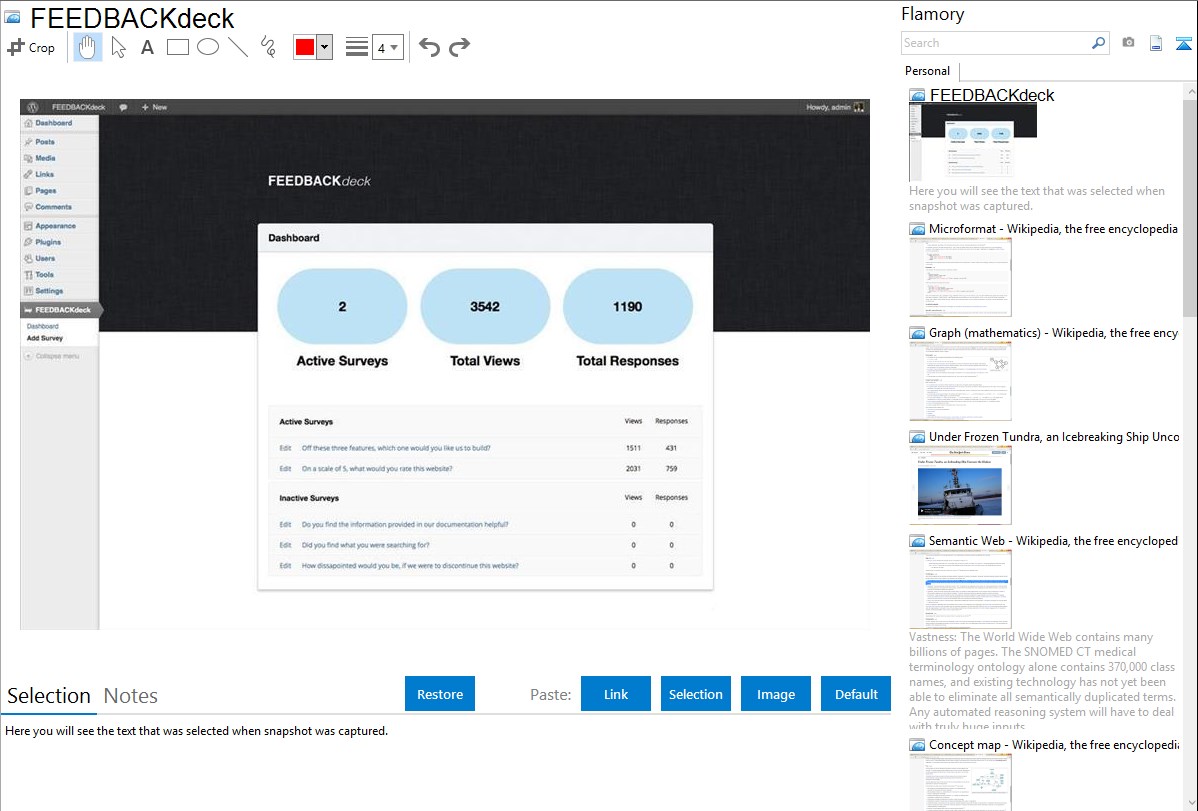Click the Restore button
1198x811 pixels.
440,694
